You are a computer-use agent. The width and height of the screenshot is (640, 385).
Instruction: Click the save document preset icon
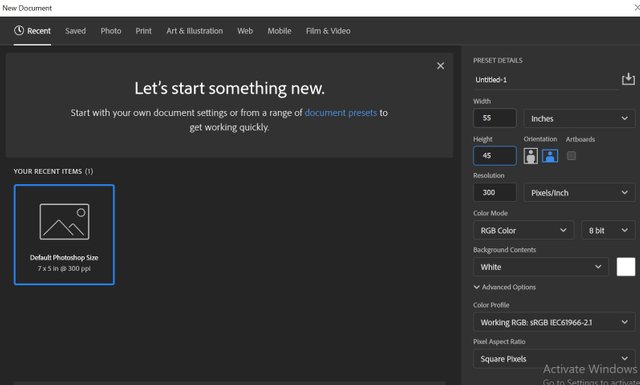coord(628,79)
